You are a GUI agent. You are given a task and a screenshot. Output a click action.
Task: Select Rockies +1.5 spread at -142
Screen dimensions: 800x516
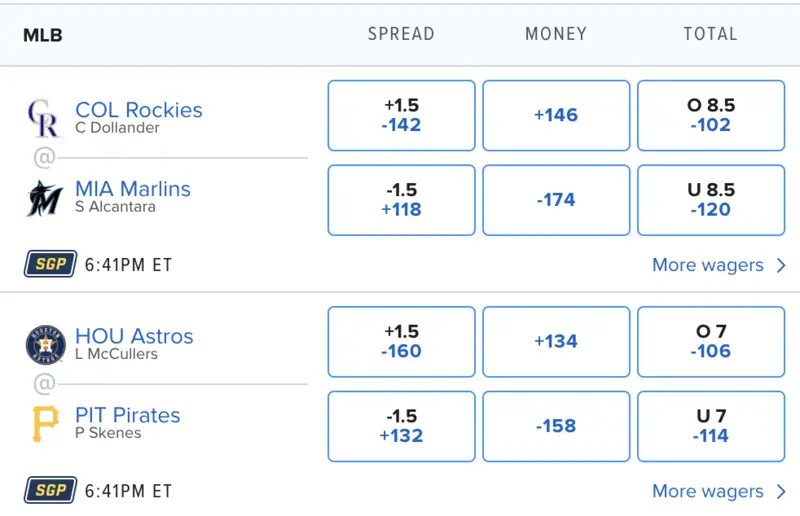click(x=401, y=116)
